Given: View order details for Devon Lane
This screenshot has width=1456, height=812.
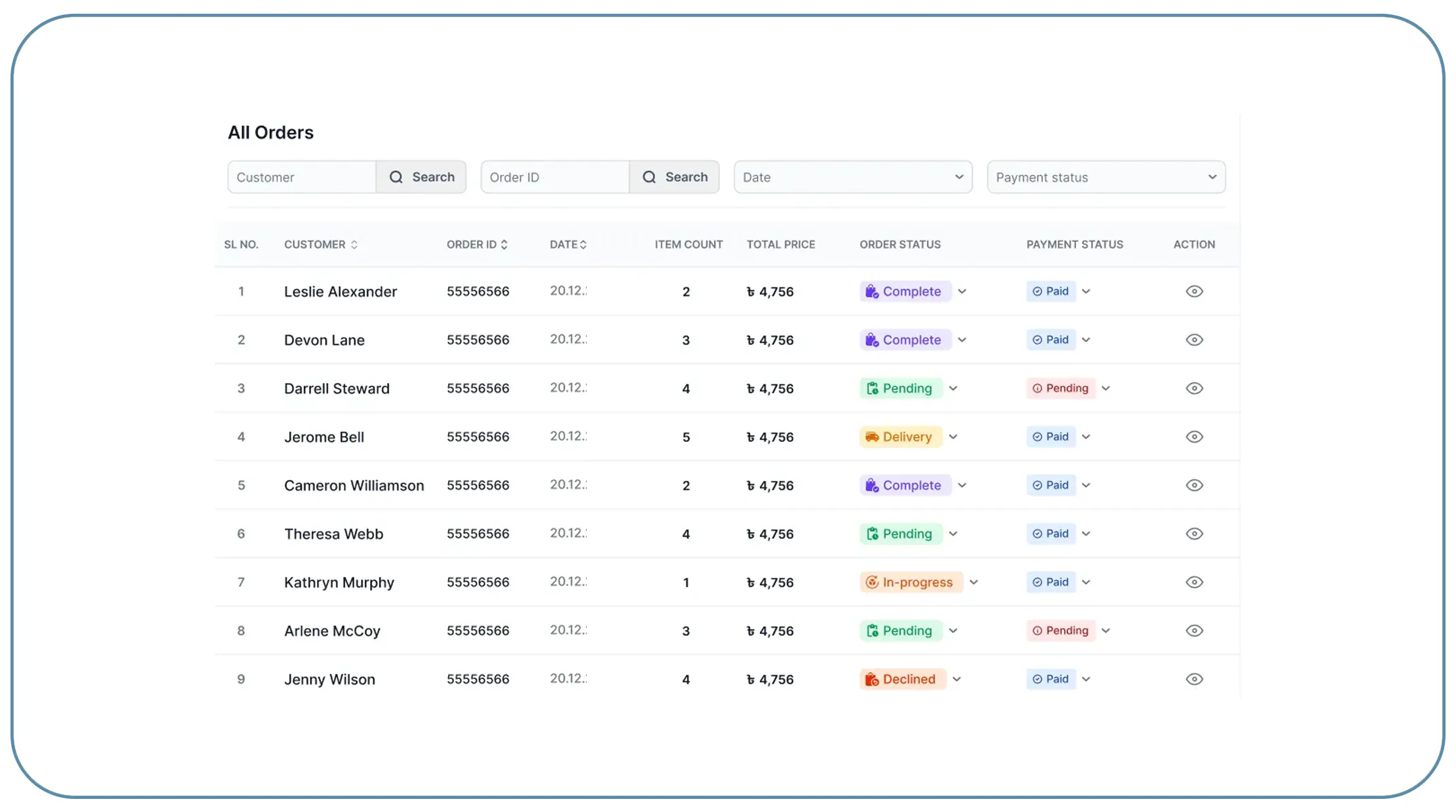Looking at the screenshot, I should [1194, 340].
